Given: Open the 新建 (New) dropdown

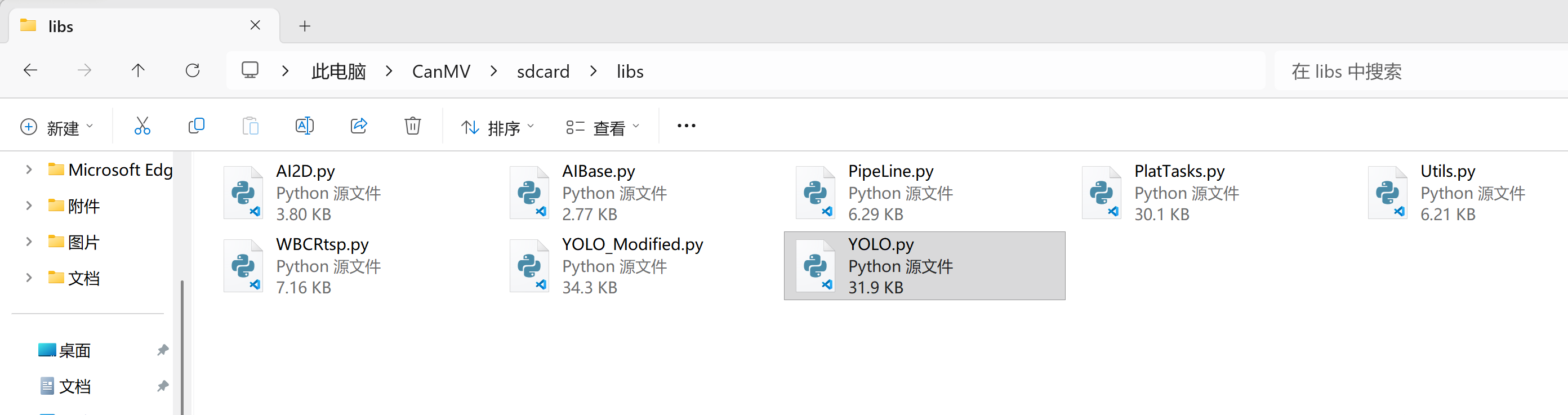Looking at the screenshot, I should (57, 127).
